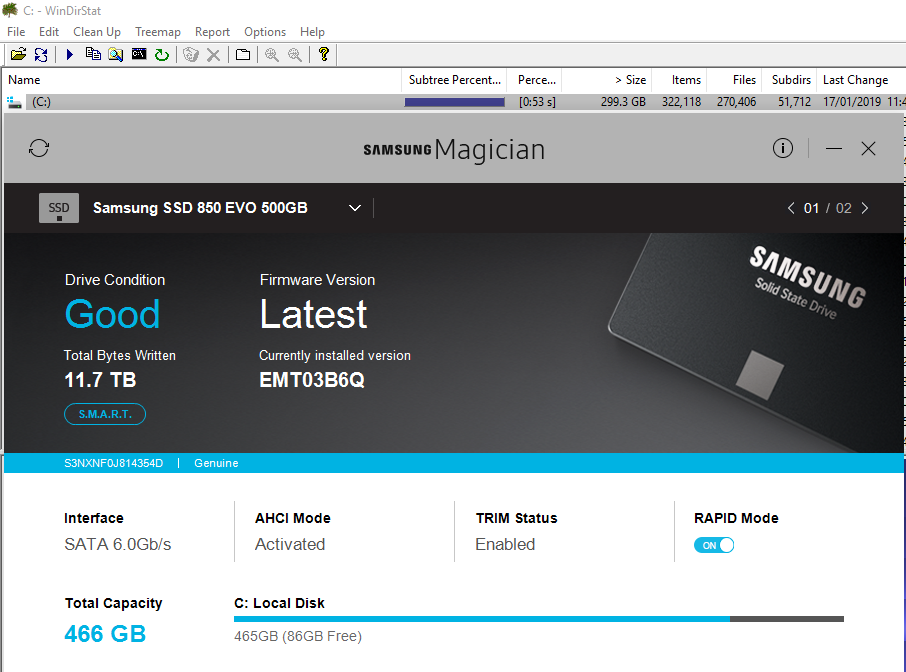
Task: Open the S.M.A.R.T. details button
Action: (x=105, y=414)
